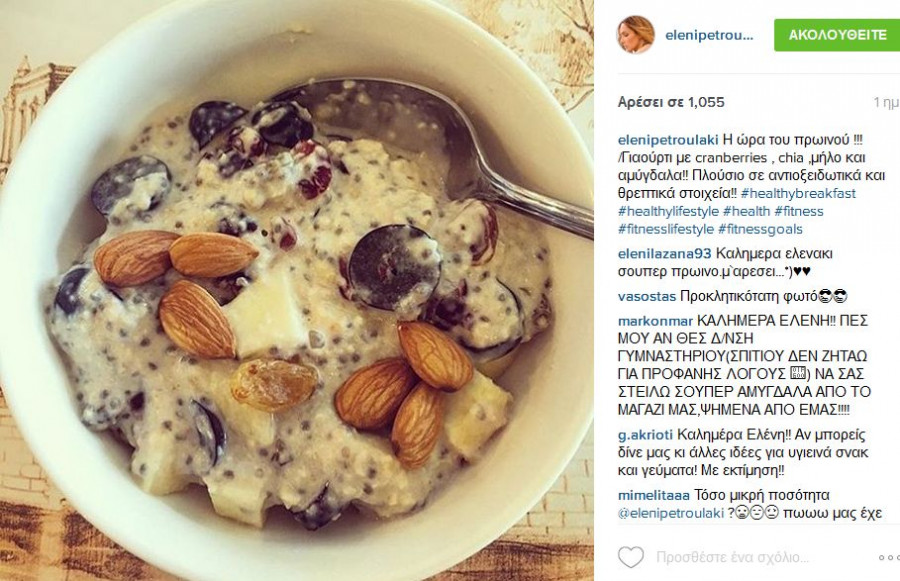Click the #healthylifestyle hashtag
The width and height of the screenshot is (900, 581).
coord(668,211)
